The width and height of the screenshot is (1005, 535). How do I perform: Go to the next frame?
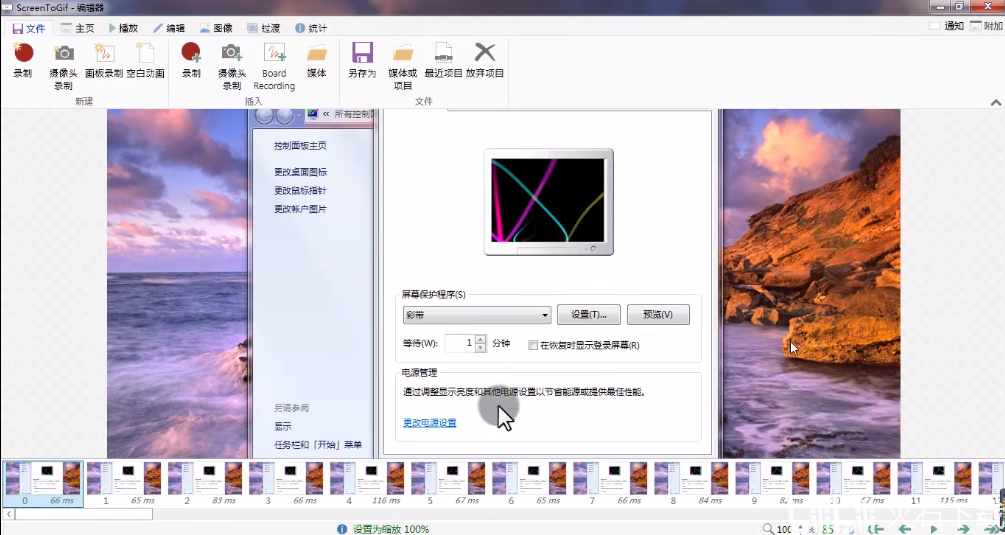pyautogui.click(x=963, y=529)
